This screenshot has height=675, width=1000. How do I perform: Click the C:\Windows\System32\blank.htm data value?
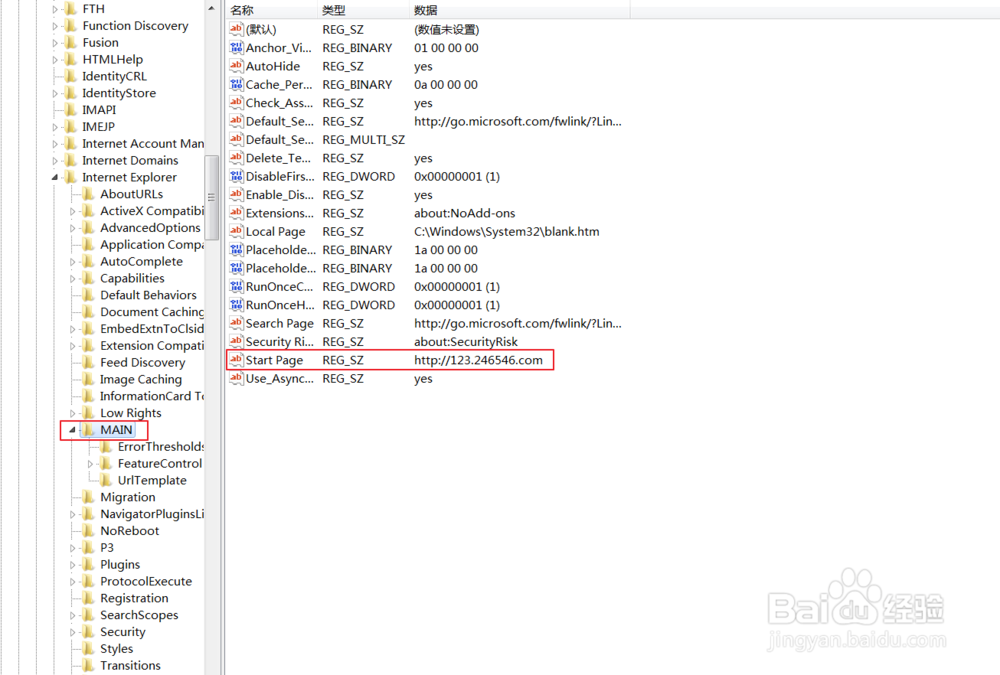(x=506, y=232)
